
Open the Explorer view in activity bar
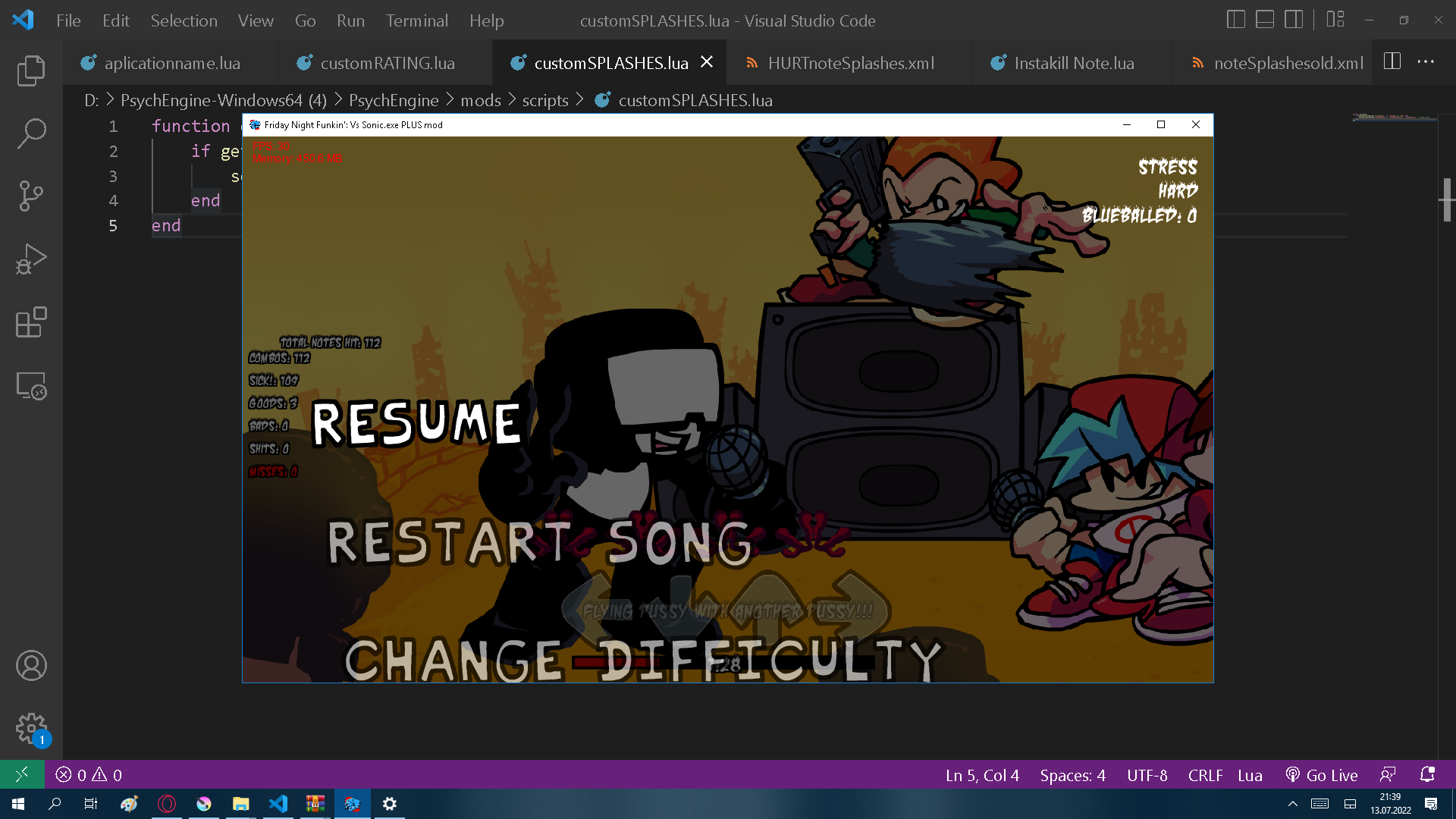tap(31, 71)
